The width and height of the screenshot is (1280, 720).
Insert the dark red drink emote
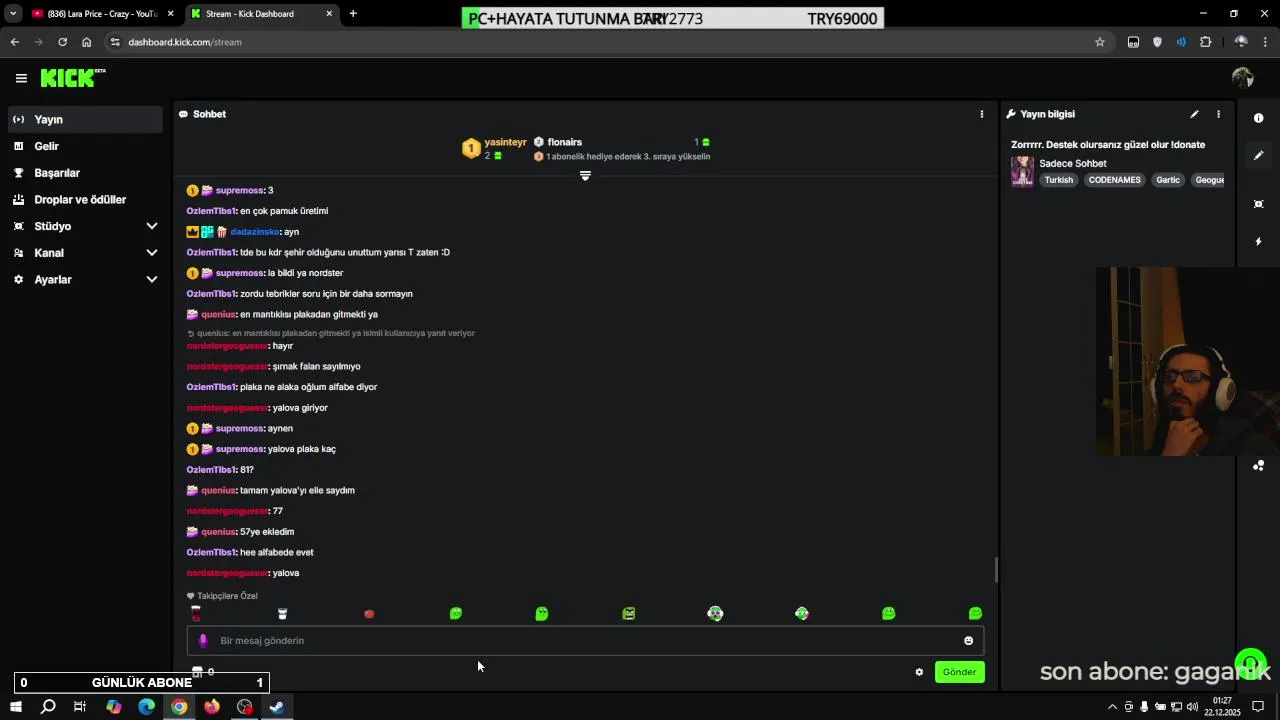pyautogui.click(x=196, y=614)
